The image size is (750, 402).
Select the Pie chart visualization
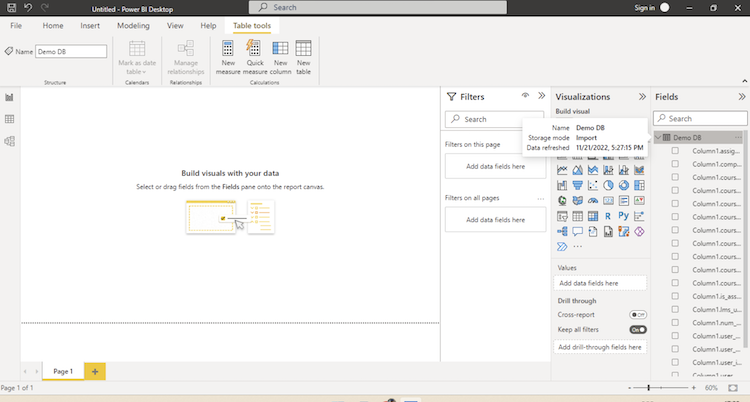click(x=608, y=185)
